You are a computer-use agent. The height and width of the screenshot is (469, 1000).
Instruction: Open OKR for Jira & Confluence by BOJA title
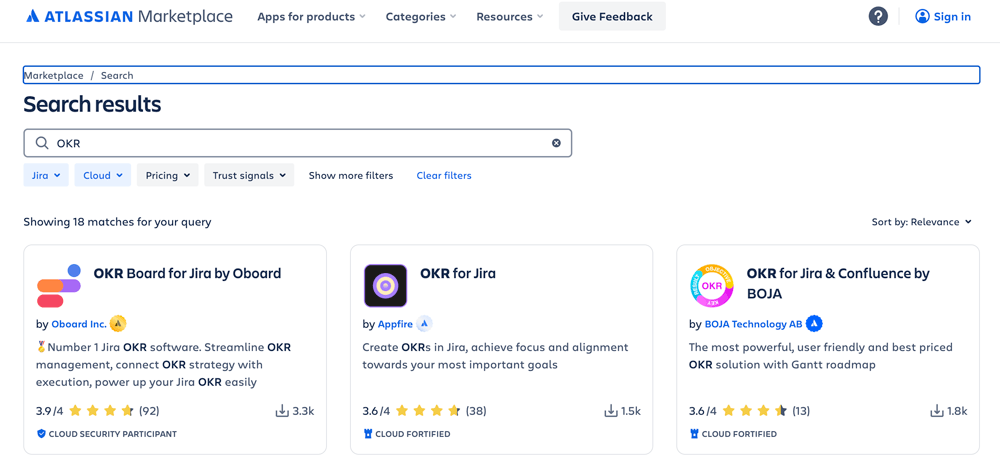pyautogui.click(x=838, y=284)
